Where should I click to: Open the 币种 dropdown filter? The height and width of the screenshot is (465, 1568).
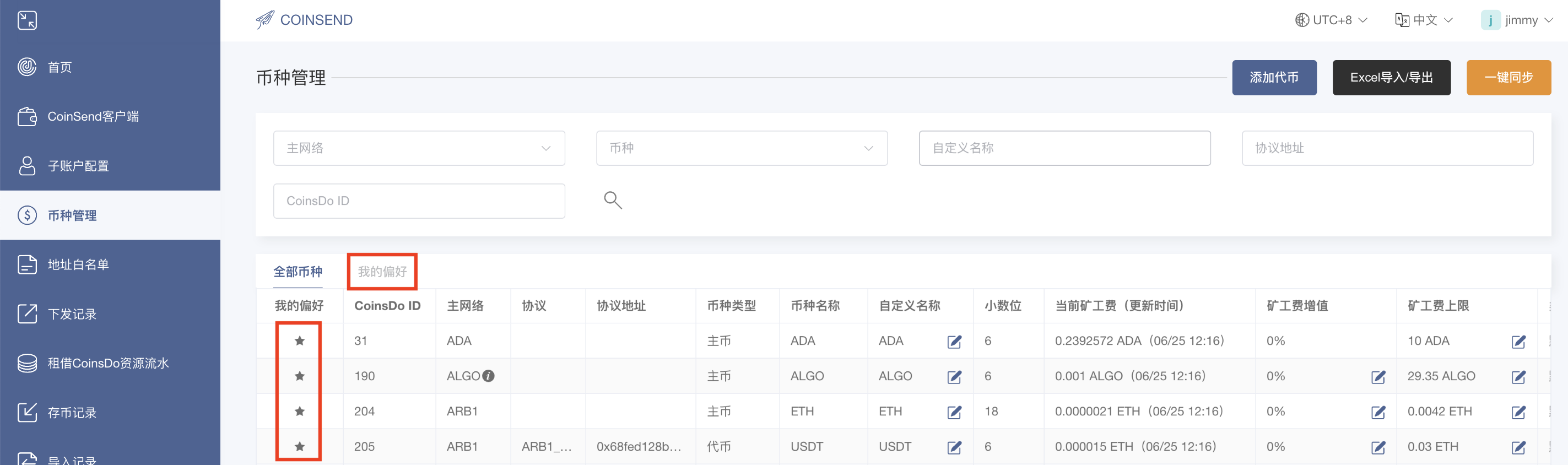(742, 148)
